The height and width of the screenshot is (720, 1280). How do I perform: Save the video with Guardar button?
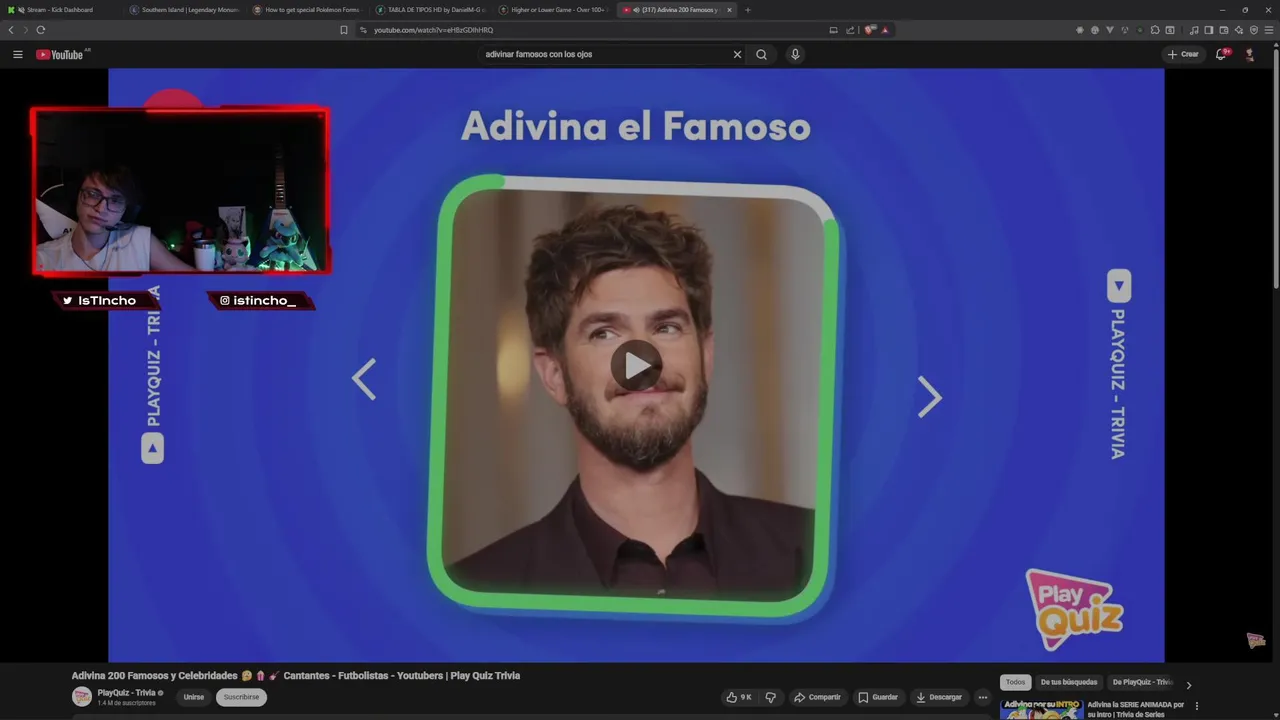click(877, 697)
